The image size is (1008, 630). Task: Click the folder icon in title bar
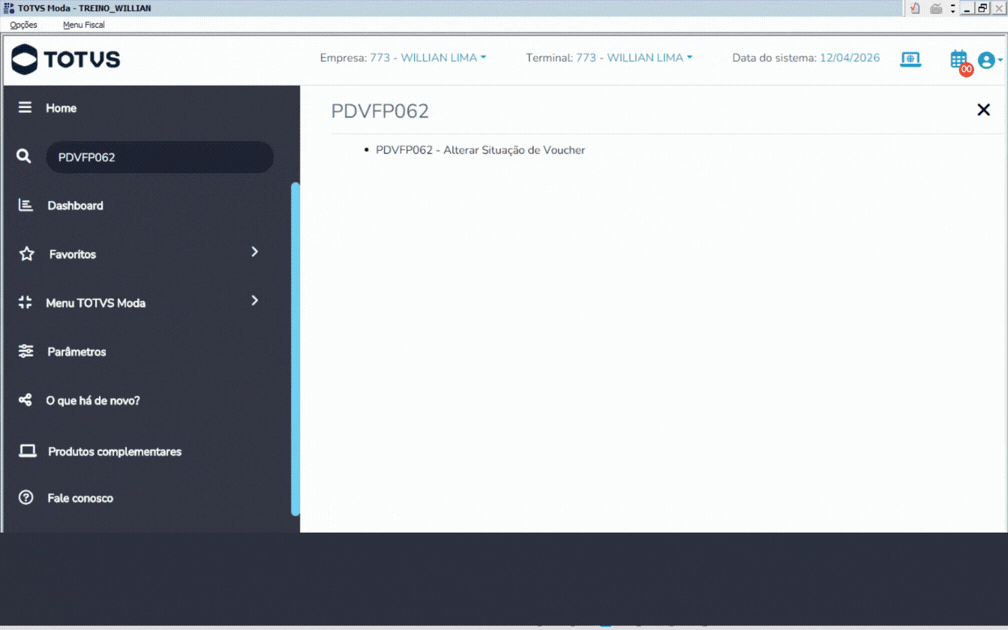coord(936,8)
